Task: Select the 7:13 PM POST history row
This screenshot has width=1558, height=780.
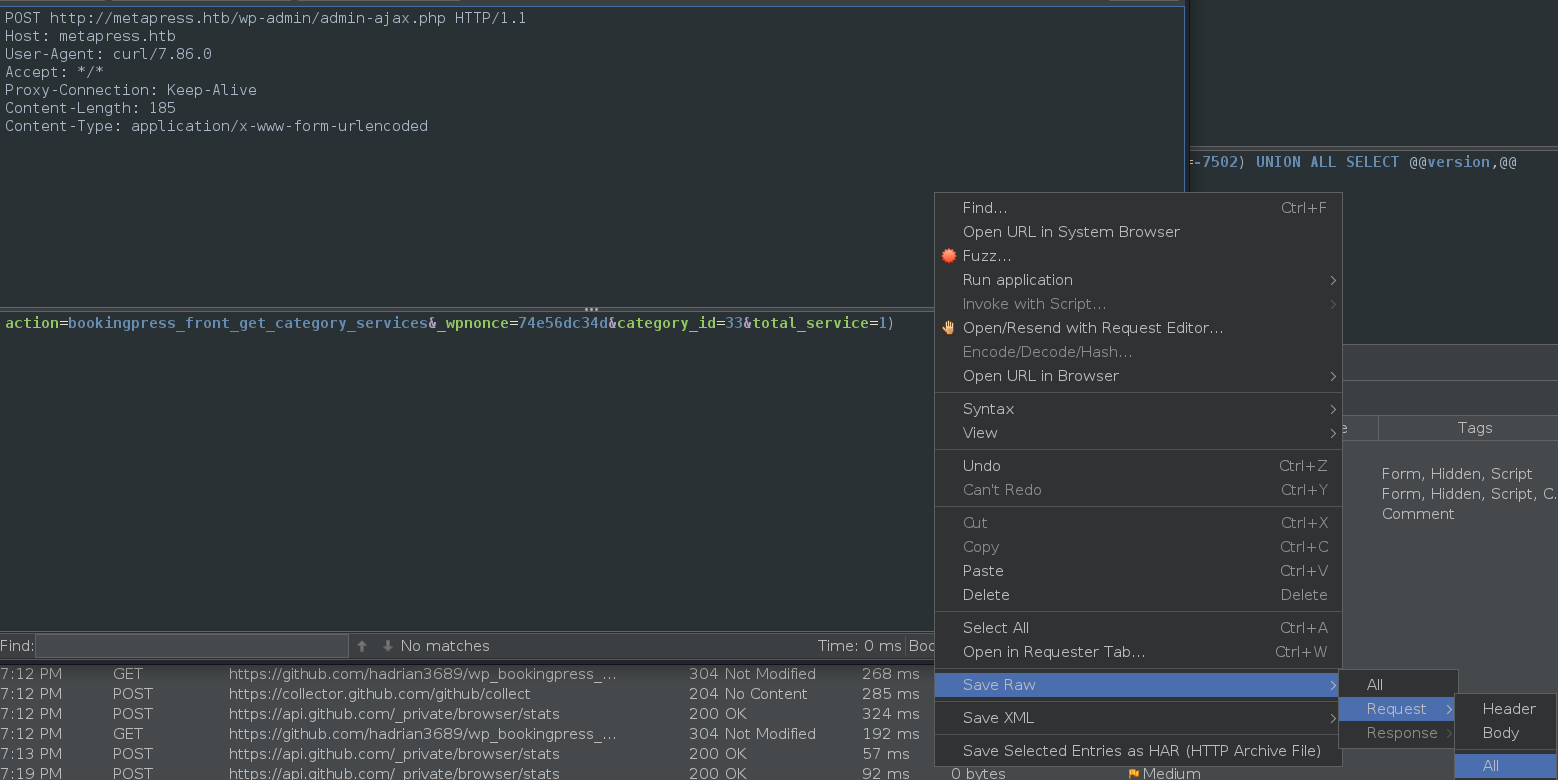Action: [467, 754]
